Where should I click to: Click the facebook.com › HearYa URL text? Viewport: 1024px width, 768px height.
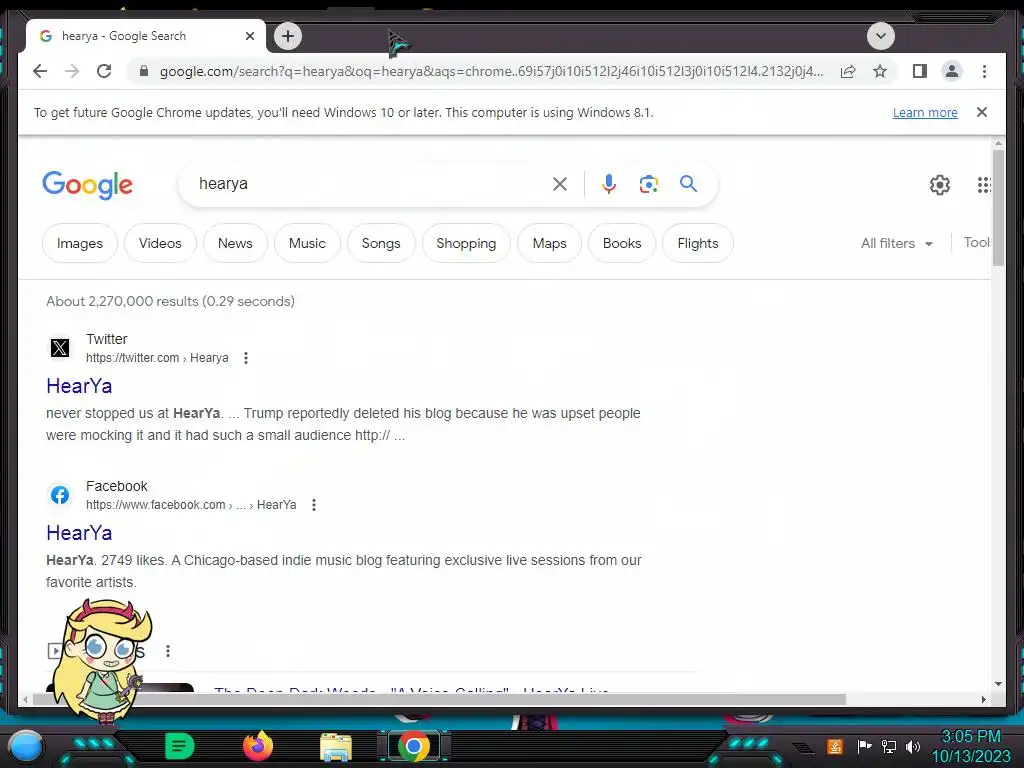tap(191, 505)
